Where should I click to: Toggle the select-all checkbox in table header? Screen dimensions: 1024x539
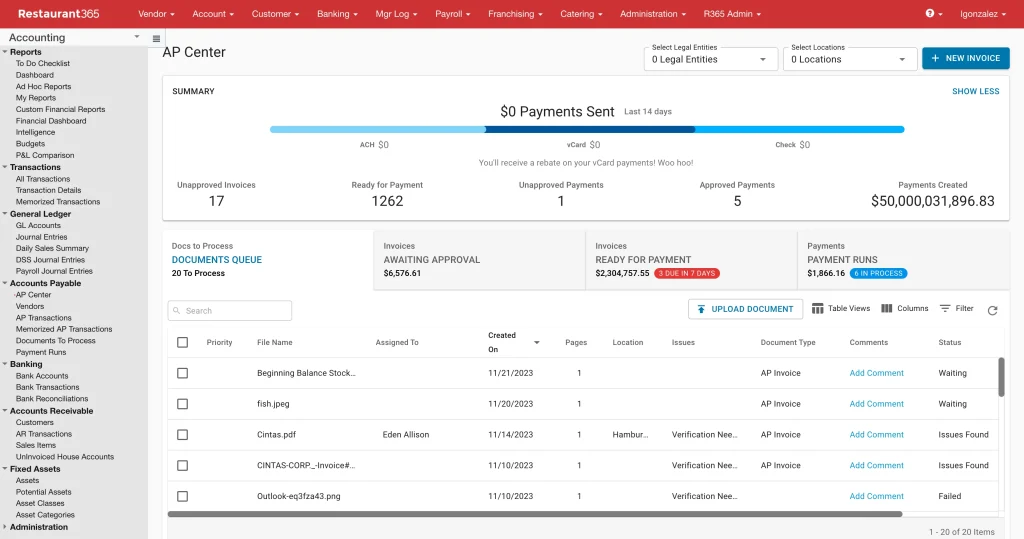click(182, 342)
